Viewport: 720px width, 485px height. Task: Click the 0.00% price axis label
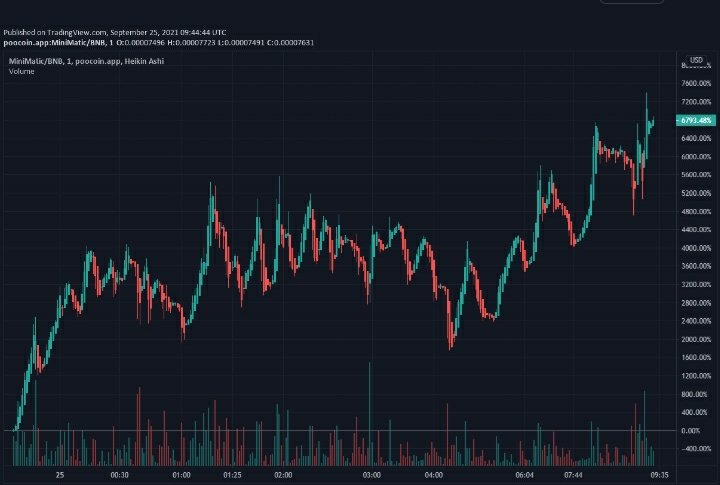pyautogui.click(x=691, y=430)
